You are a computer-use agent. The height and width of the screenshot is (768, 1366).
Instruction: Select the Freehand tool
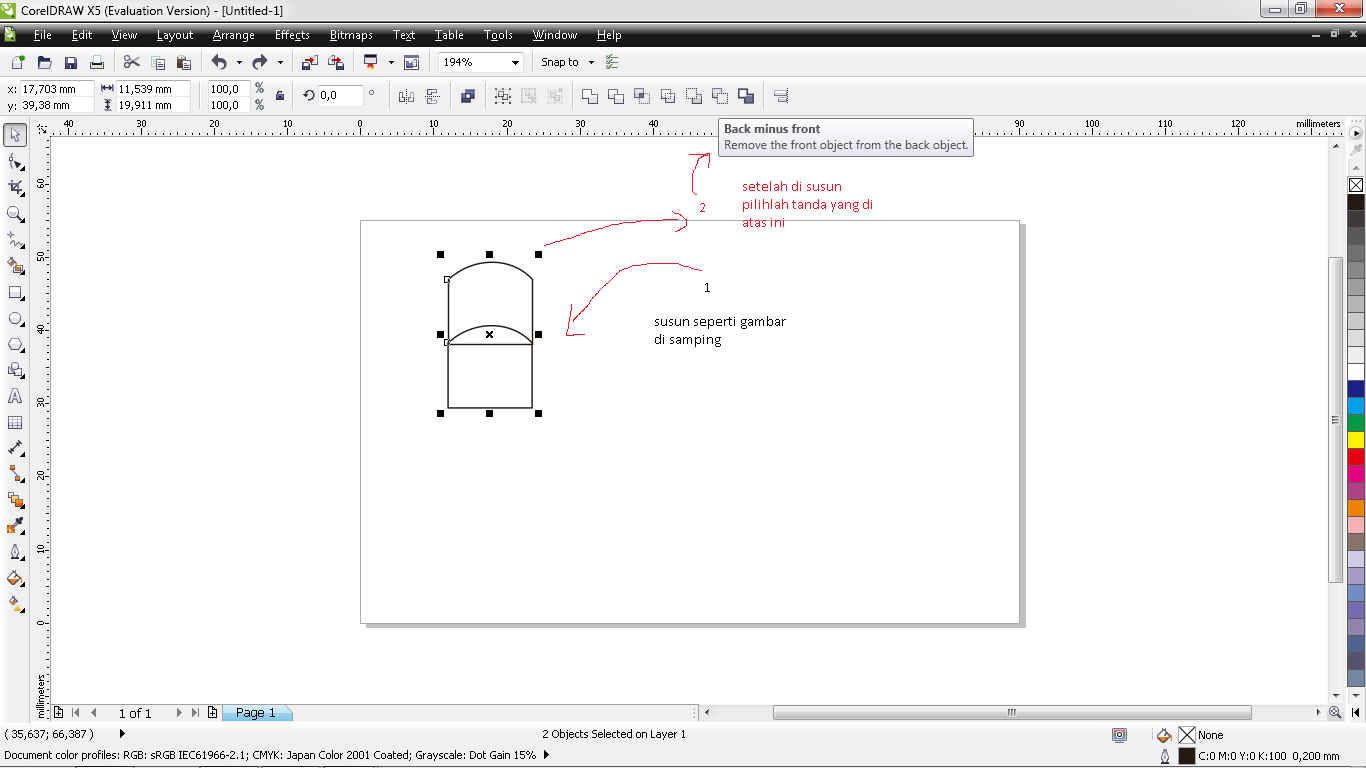[15, 239]
